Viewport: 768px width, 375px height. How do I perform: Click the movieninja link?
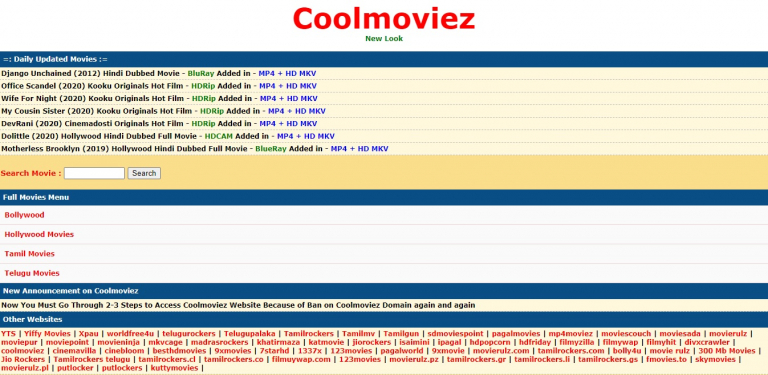pos(119,342)
